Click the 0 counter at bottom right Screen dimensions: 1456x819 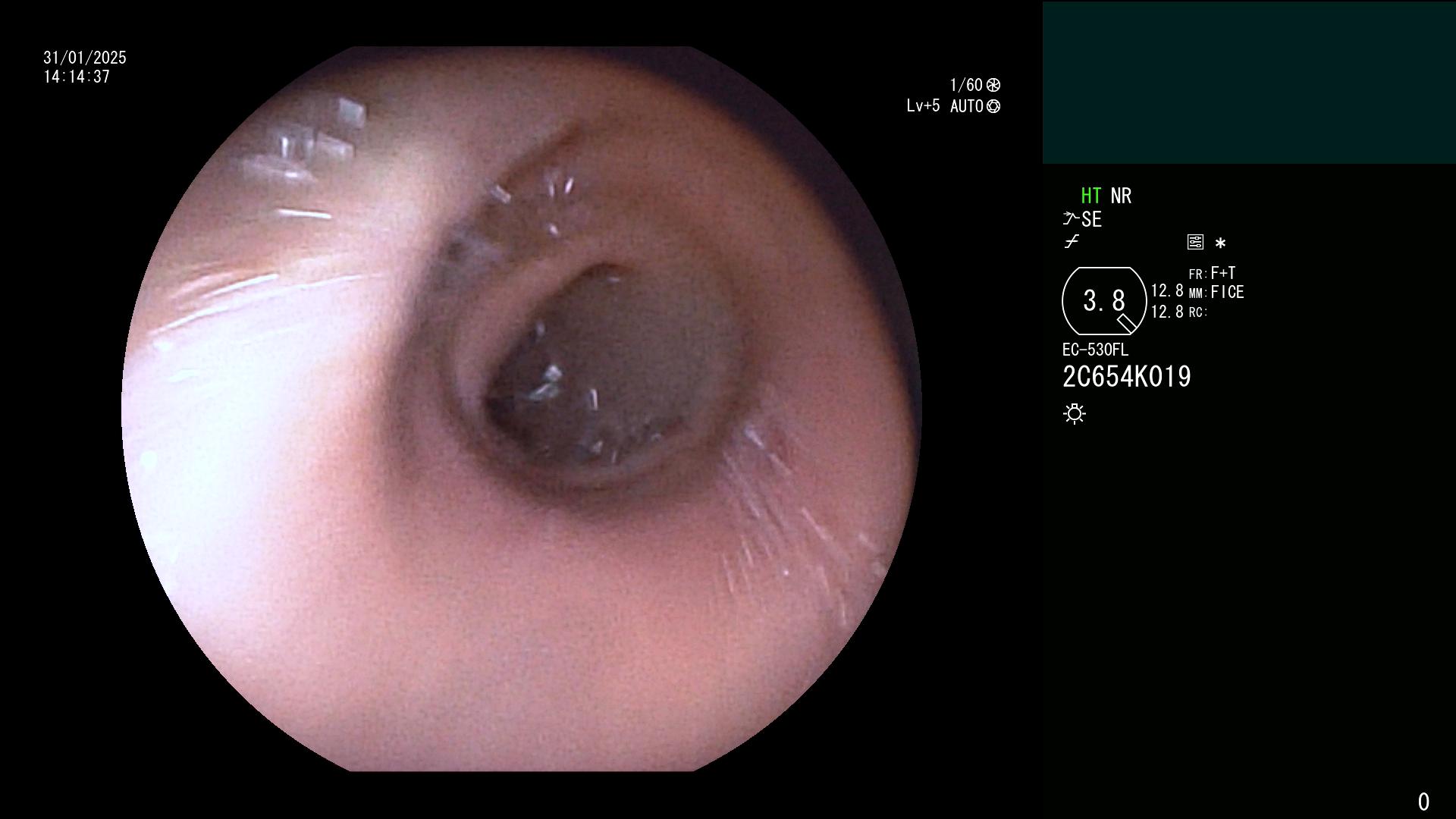pos(1423,802)
